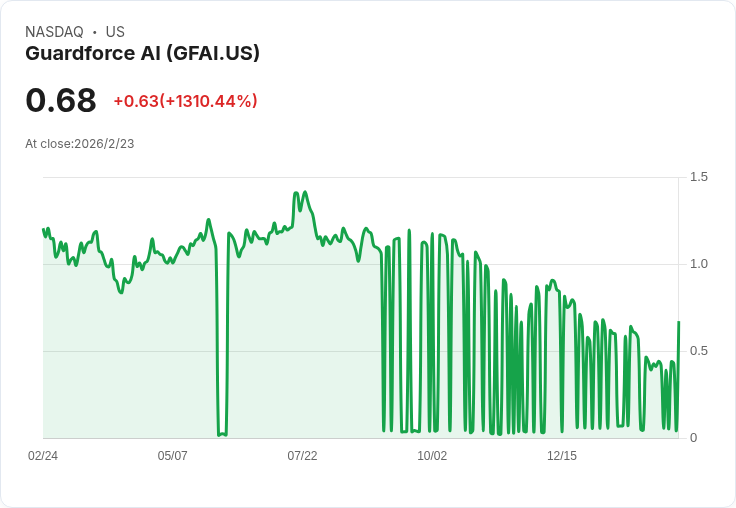Viewport: 736px width, 508px height.
Task: Click the starting point of the price line
Action: 43,229
